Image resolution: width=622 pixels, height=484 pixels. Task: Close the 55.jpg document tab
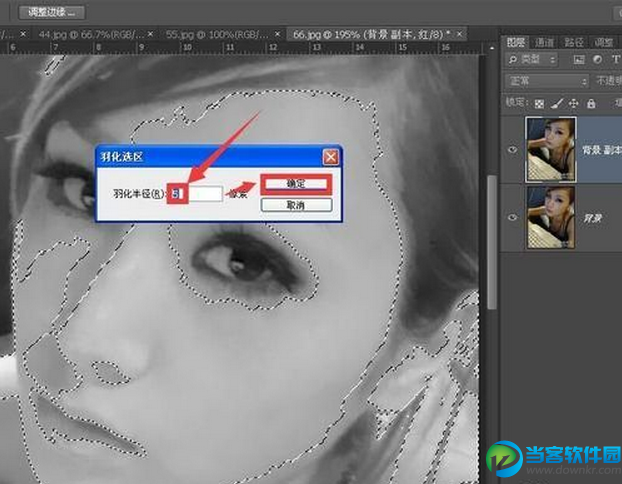(277, 35)
